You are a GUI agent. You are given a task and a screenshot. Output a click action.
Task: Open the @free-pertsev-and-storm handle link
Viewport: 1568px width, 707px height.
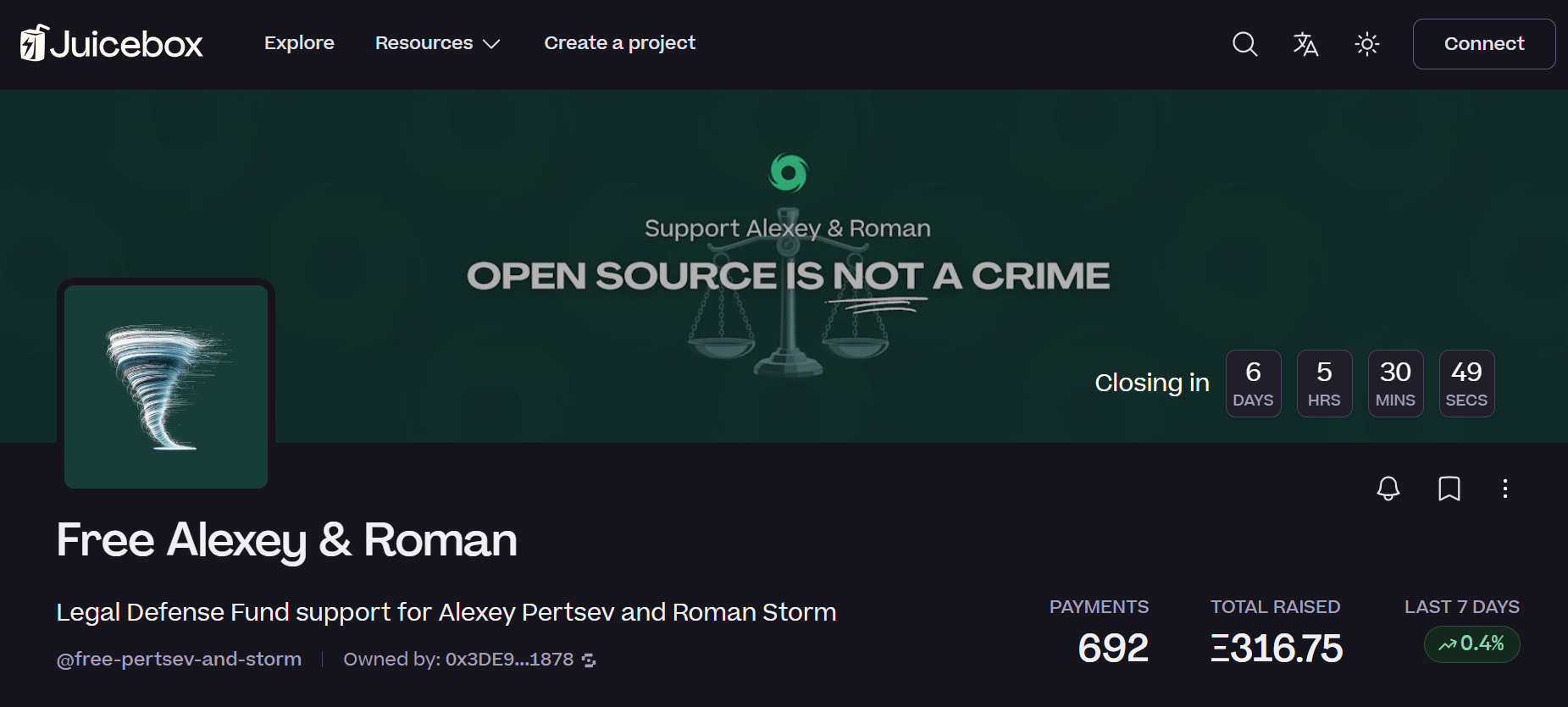(179, 660)
